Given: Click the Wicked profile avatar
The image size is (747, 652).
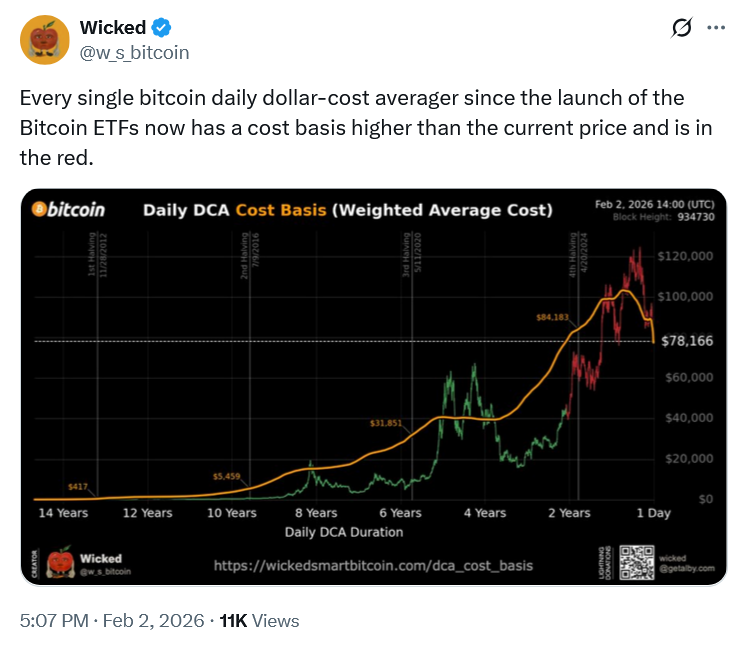Looking at the screenshot, I should click(44, 40).
